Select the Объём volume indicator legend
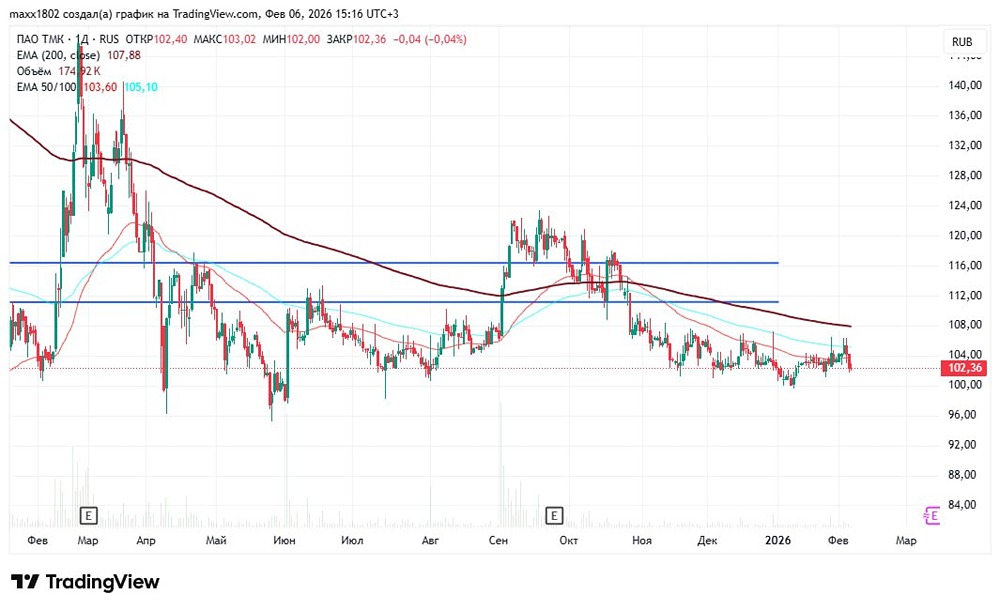Viewport: 1000px width, 610px height. pyautogui.click(x=34, y=71)
